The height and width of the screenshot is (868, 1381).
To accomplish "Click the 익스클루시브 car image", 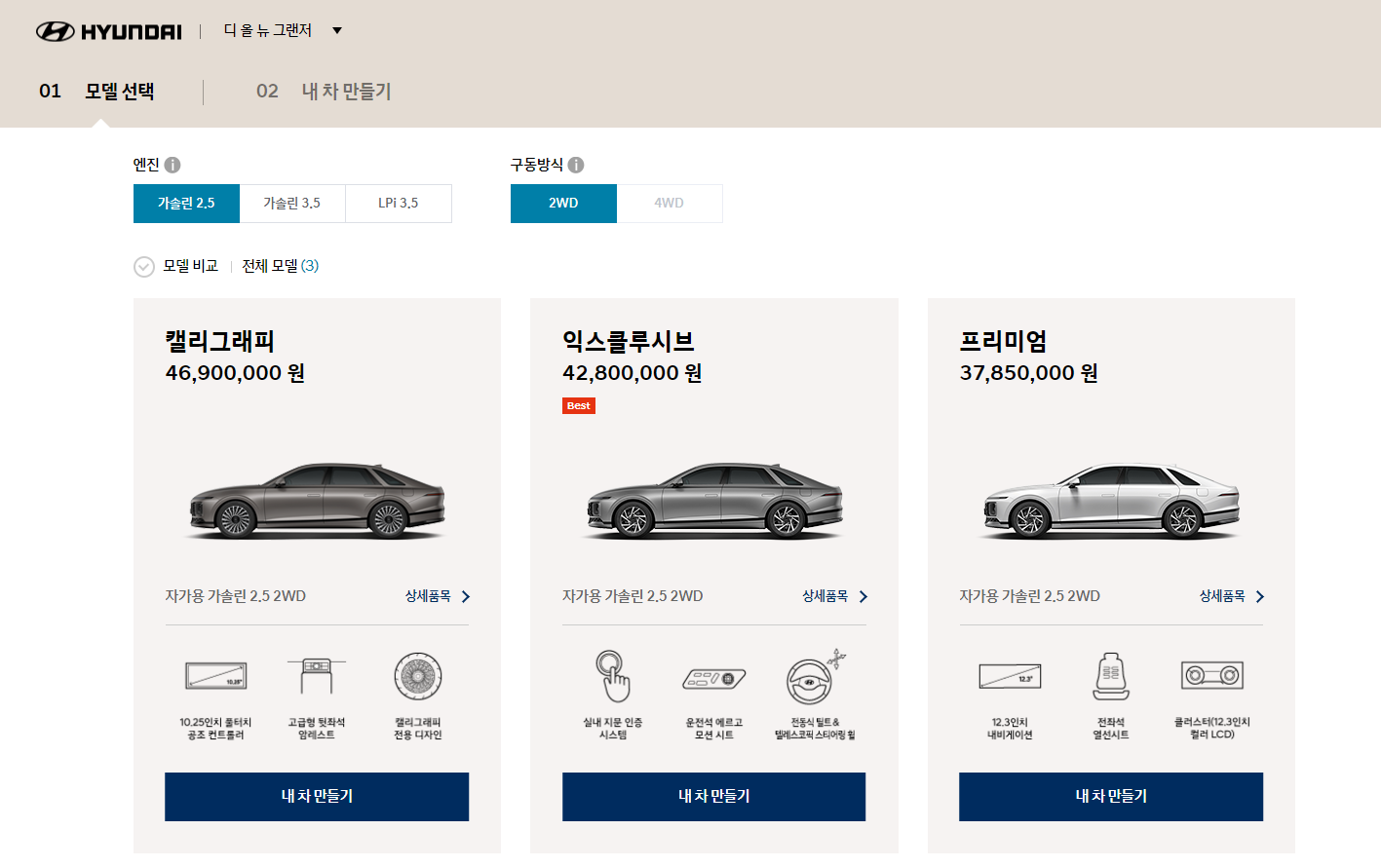I will (713, 500).
